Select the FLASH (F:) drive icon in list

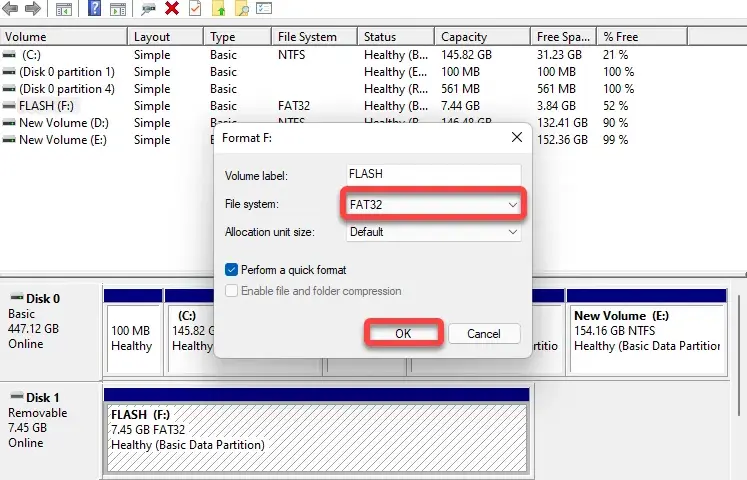pyautogui.click(x=9, y=106)
